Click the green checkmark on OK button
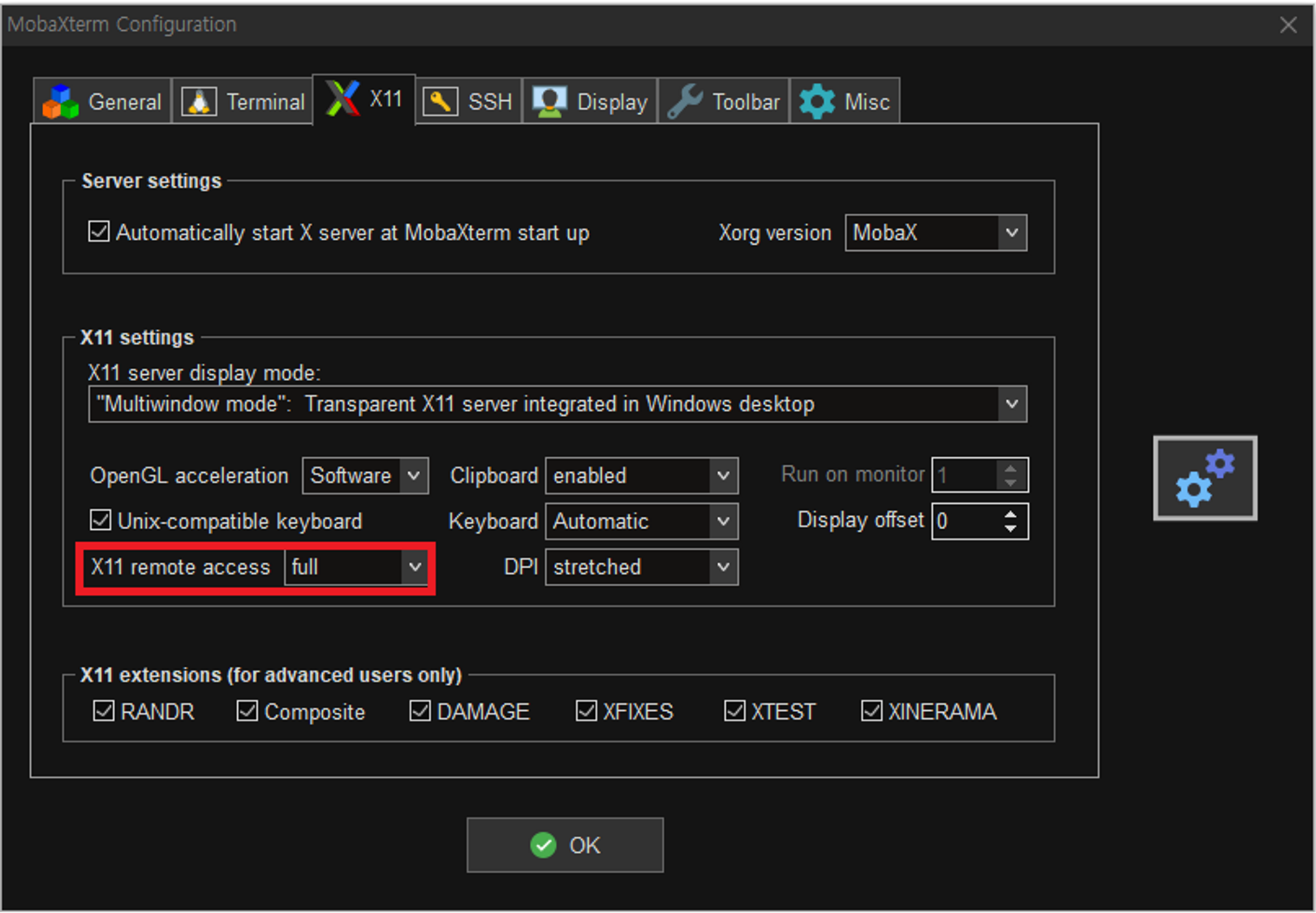This screenshot has height=913, width=1316. 544,845
